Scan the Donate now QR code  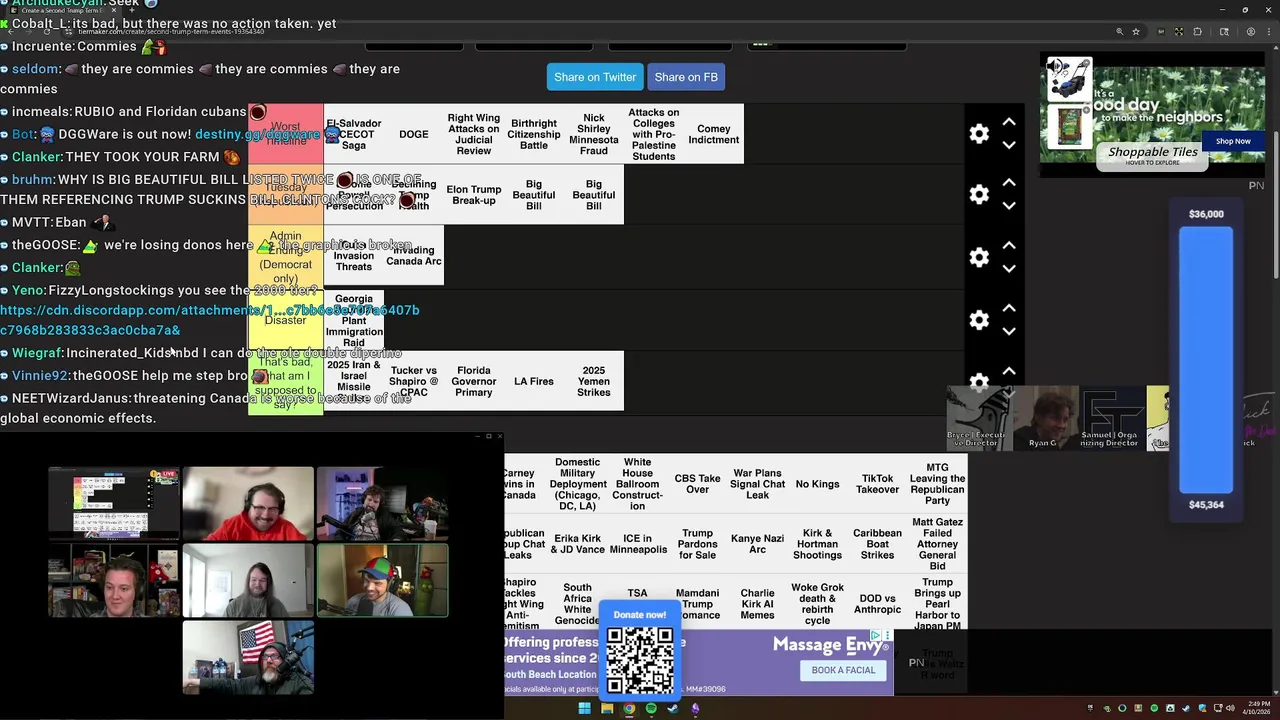click(x=640, y=660)
